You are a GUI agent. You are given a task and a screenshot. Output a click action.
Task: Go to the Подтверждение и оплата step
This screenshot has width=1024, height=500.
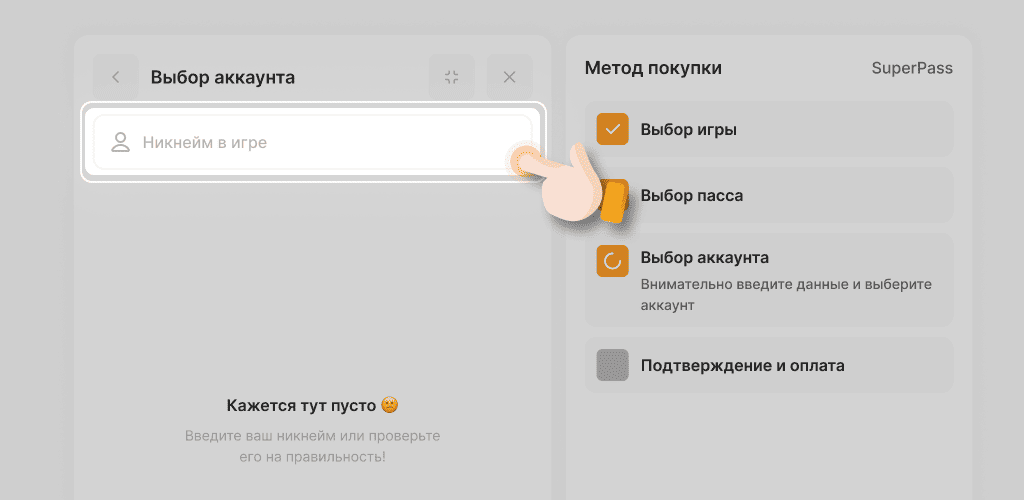click(x=742, y=365)
